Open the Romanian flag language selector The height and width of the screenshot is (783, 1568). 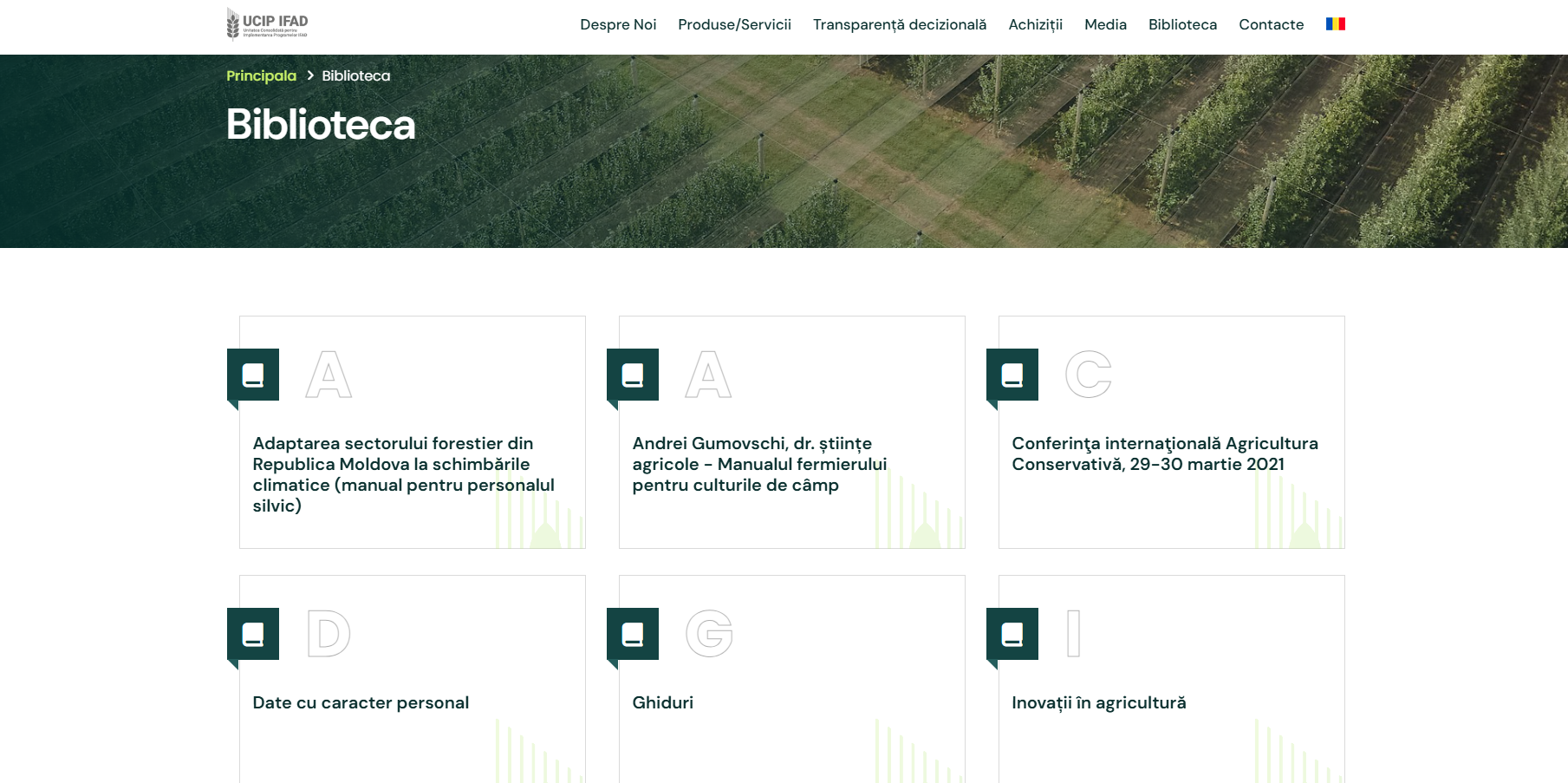point(1335,24)
